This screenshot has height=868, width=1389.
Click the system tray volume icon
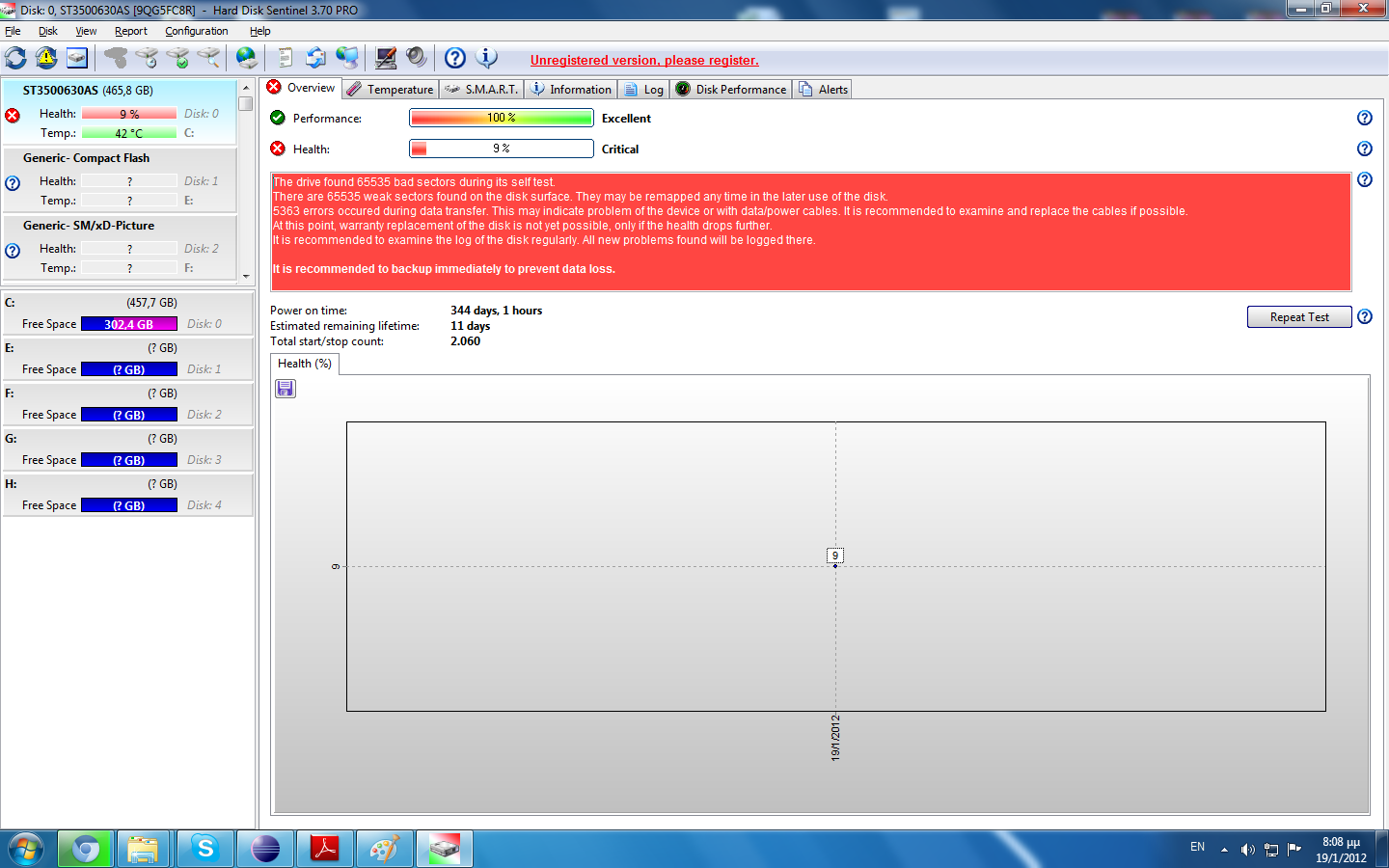pyautogui.click(x=1248, y=850)
